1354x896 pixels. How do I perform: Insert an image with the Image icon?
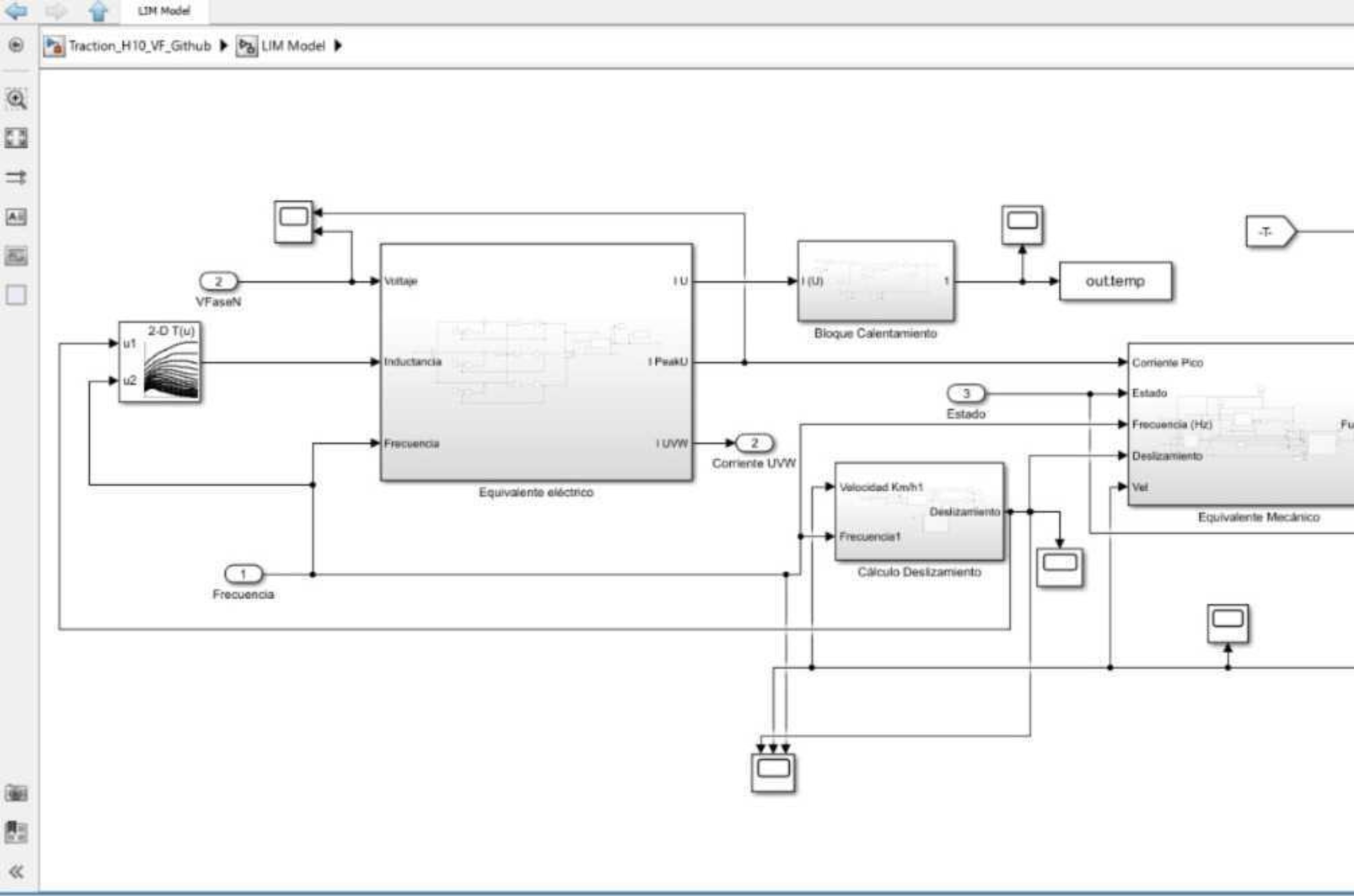[16, 256]
